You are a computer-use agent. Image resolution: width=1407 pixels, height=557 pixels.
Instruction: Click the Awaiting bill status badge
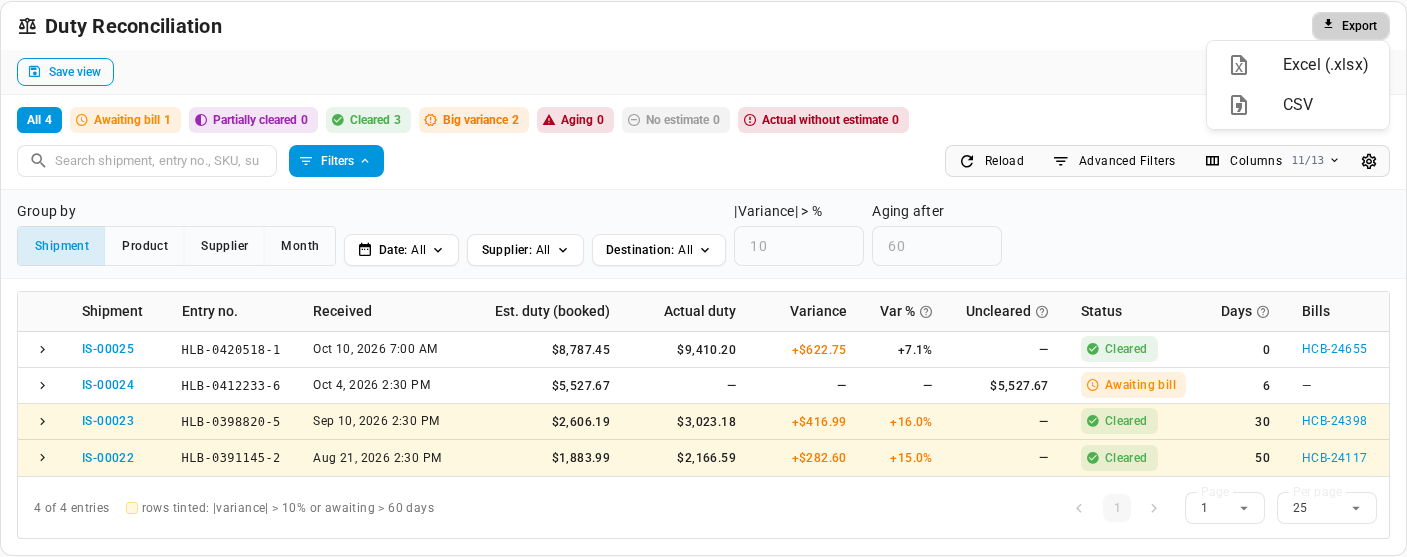(1133, 385)
